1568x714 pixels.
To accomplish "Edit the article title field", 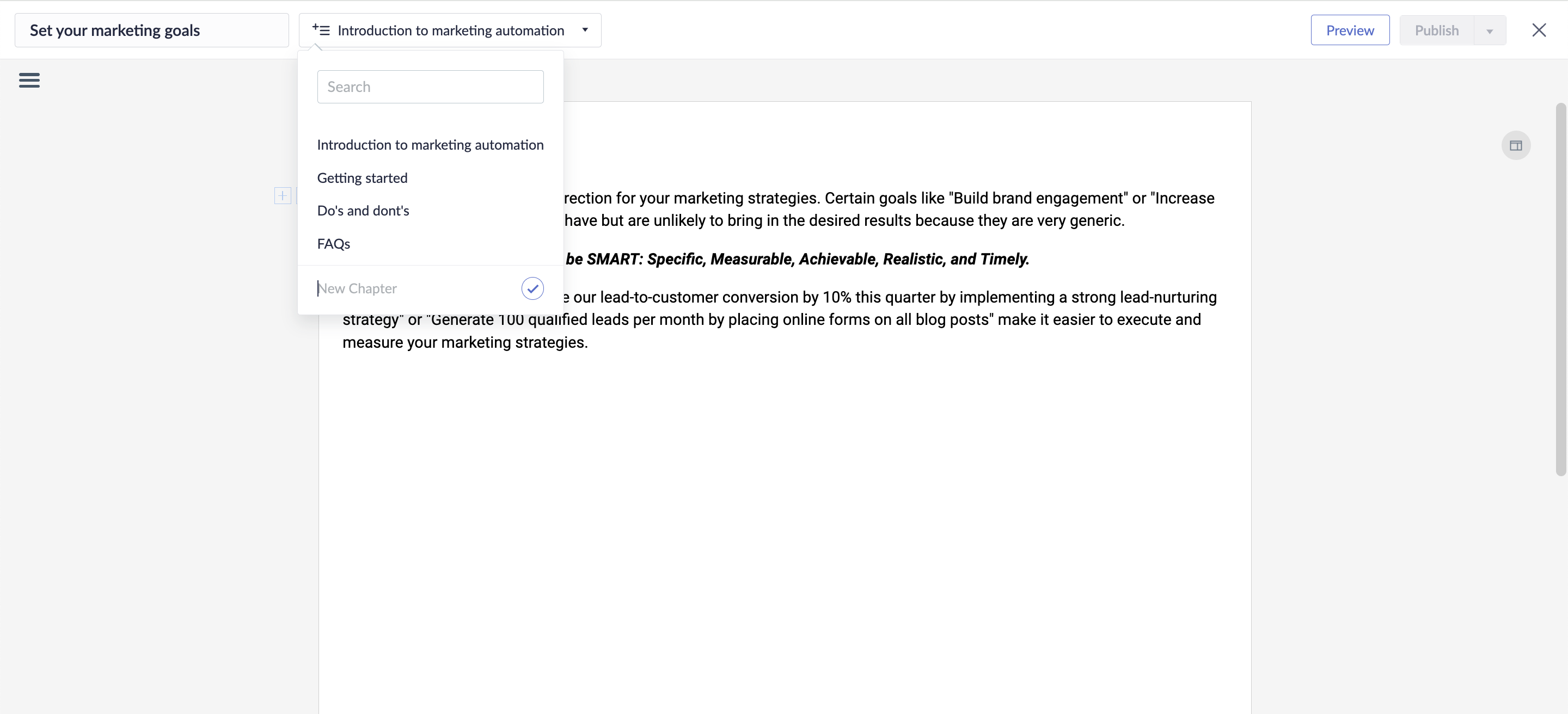I will click(151, 30).
